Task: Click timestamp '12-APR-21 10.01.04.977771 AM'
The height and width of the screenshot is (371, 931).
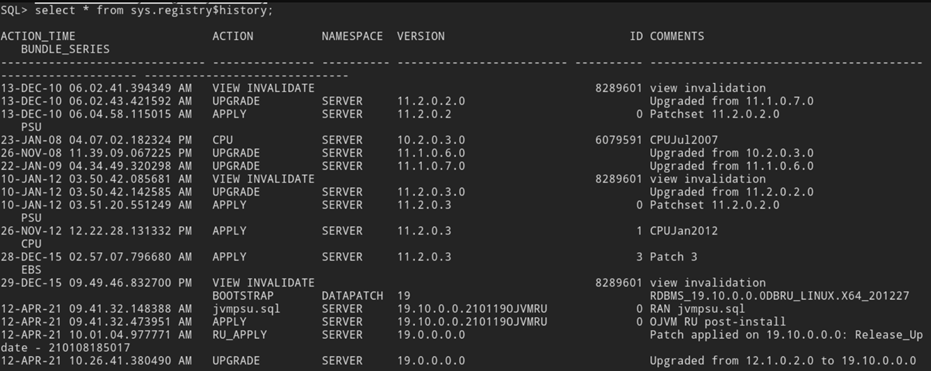Action: point(96,335)
